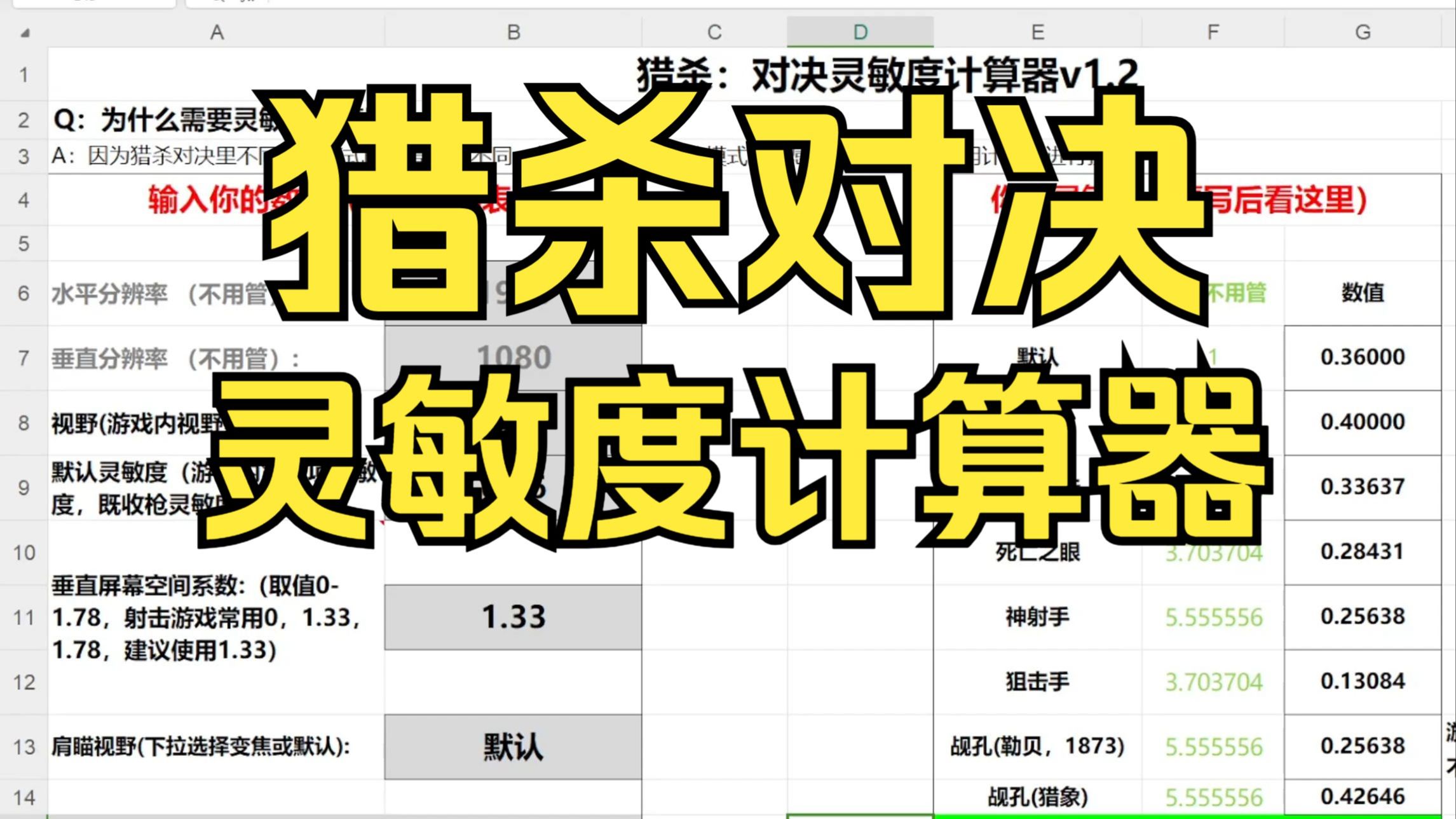Select row 4 header
This screenshot has width=1456, height=819.
coord(24,200)
